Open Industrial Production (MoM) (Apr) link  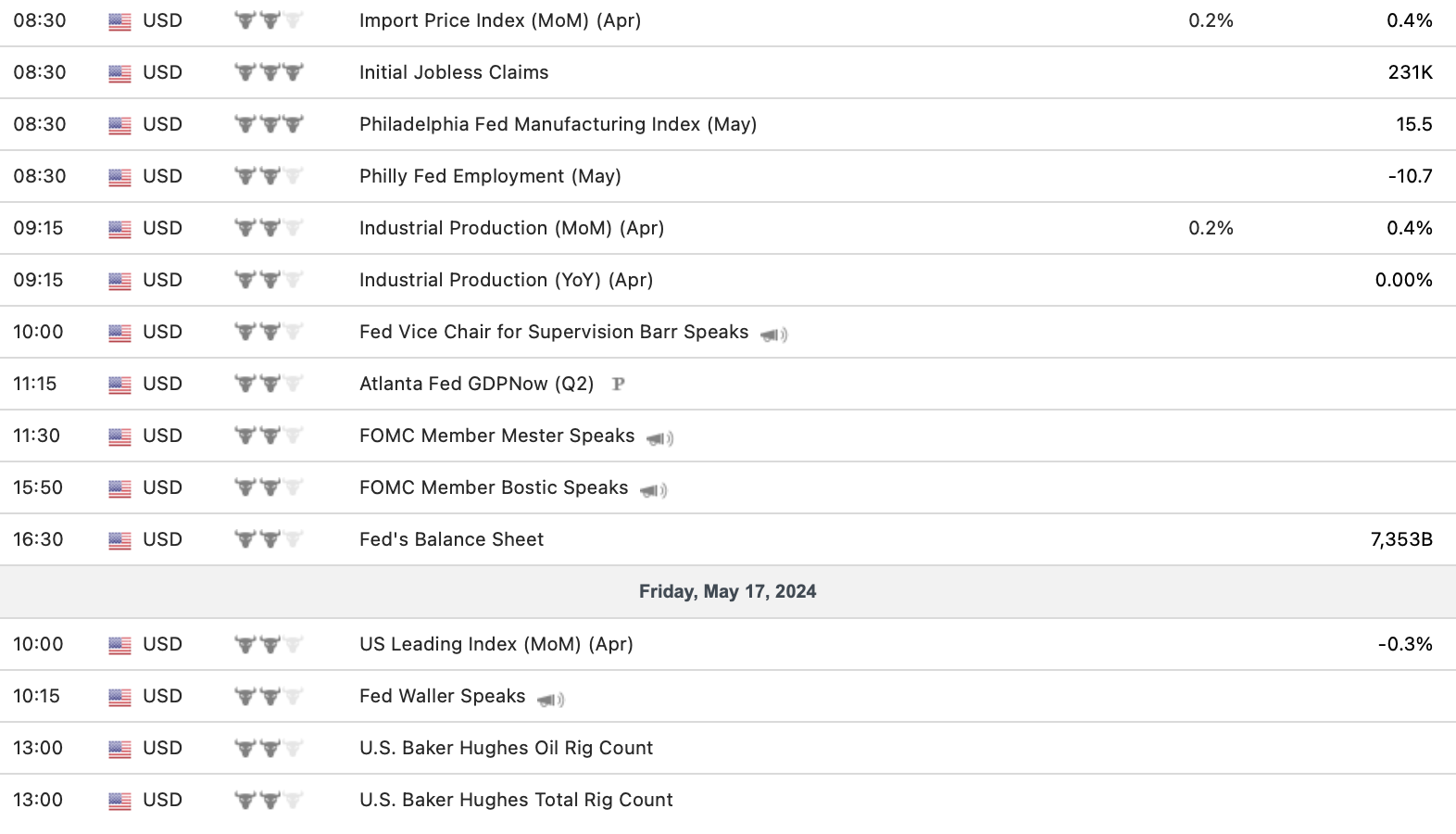click(511, 228)
